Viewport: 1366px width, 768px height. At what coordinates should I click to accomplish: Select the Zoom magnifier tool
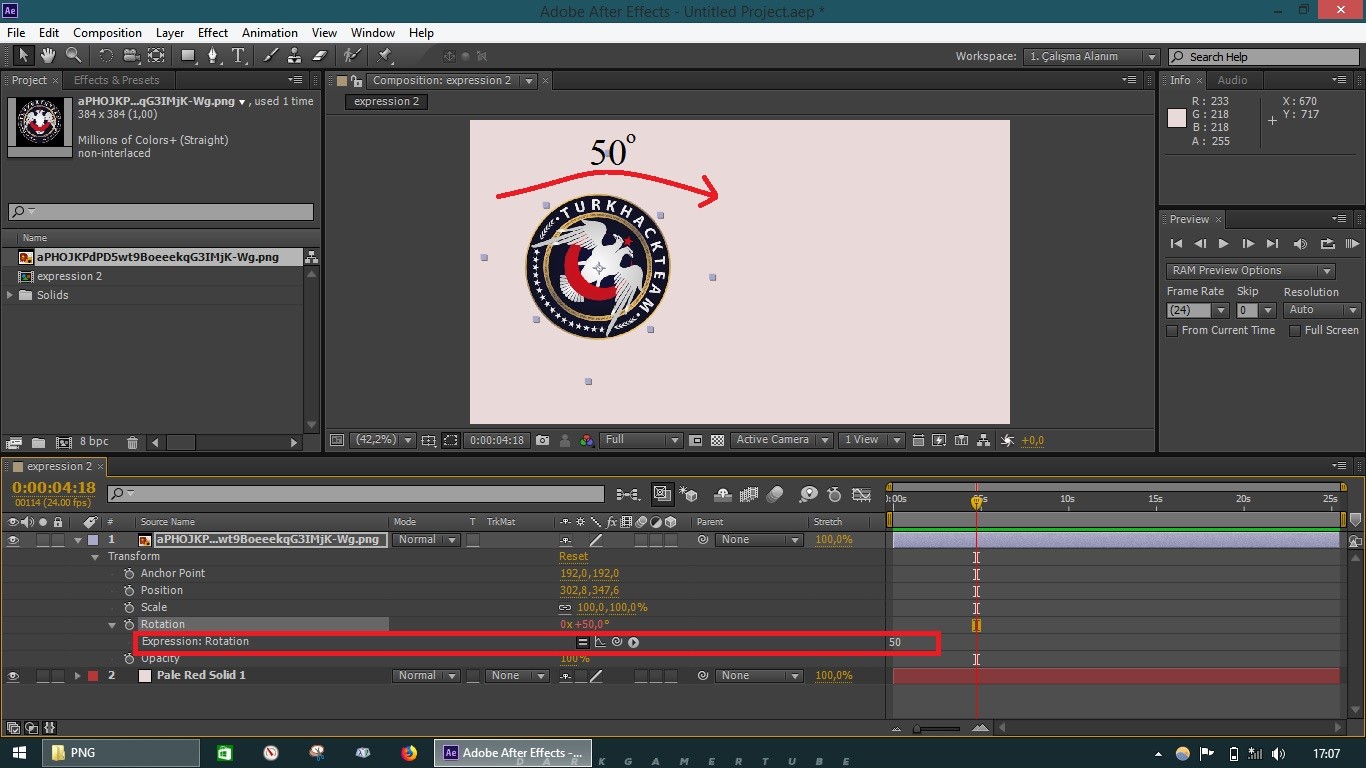(x=73, y=56)
